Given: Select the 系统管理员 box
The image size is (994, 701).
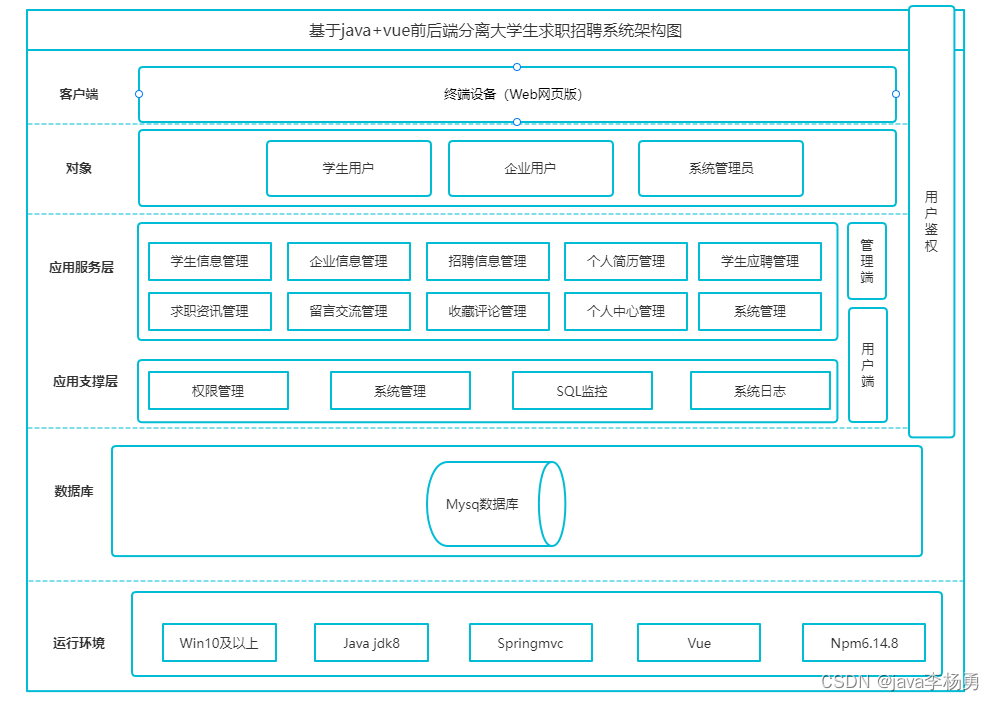Looking at the screenshot, I should coord(721,169).
